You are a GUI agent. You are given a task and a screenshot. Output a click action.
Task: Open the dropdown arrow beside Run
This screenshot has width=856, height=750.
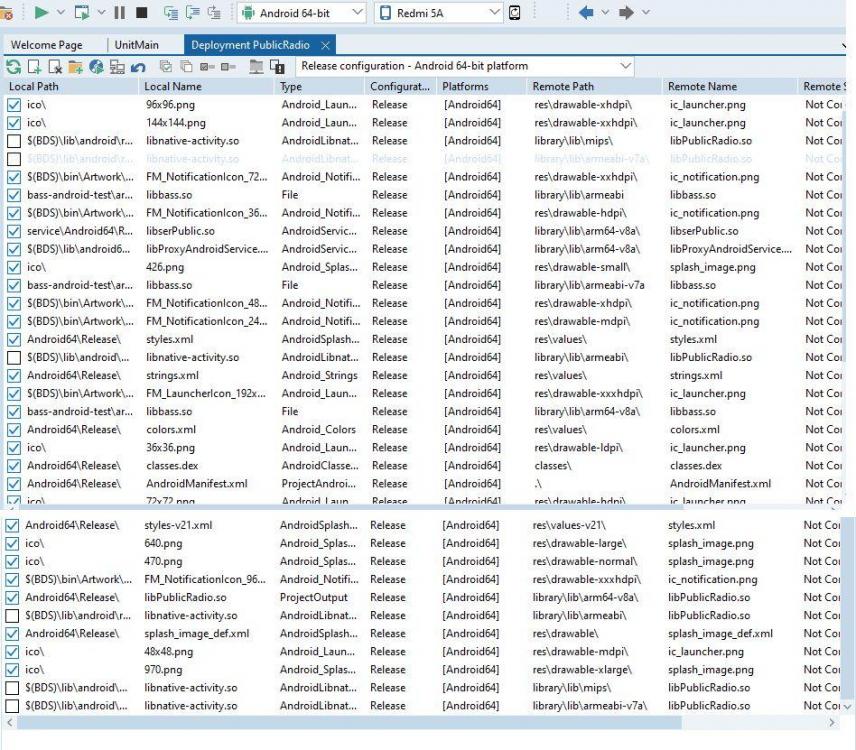[61, 12]
